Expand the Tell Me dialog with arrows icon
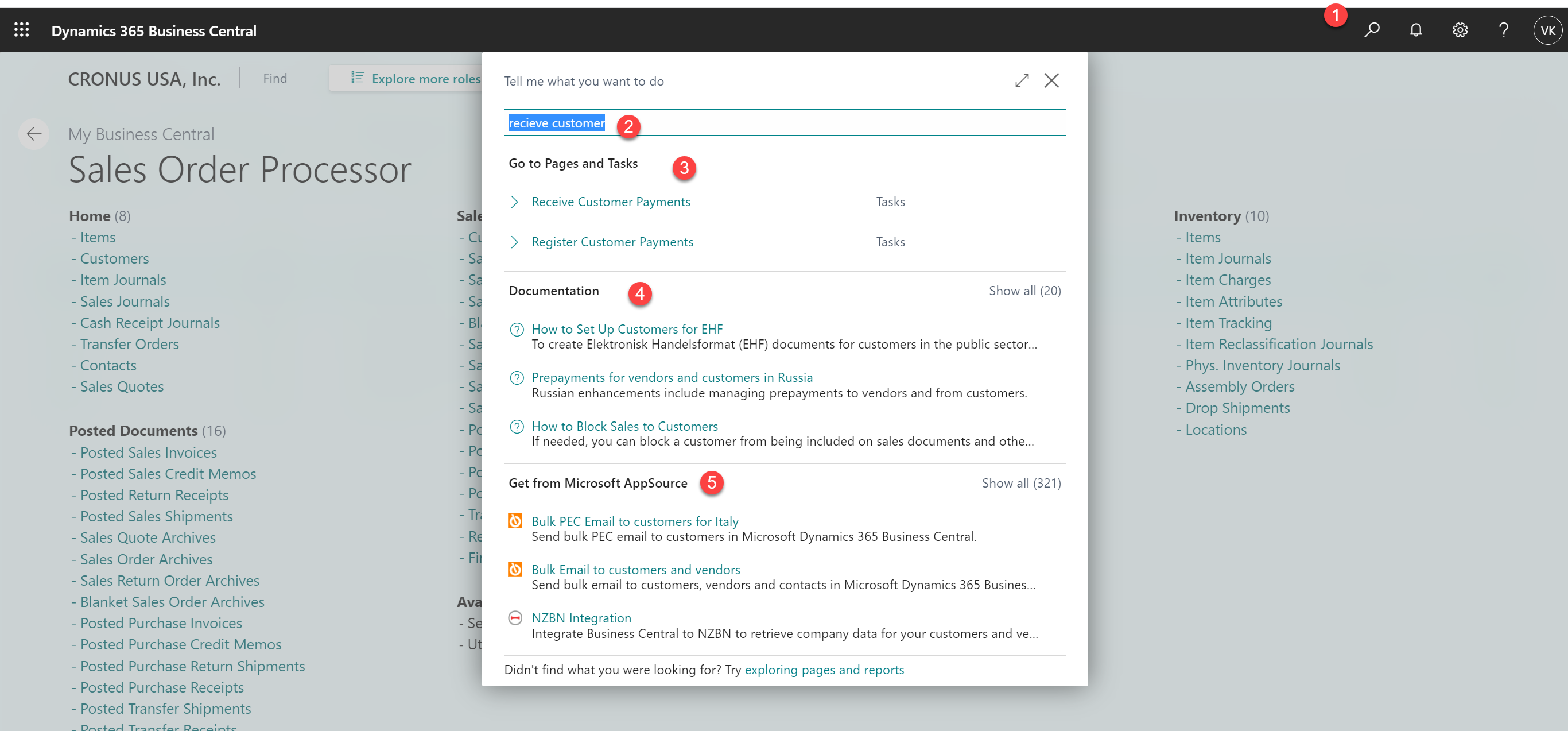 (x=1022, y=80)
